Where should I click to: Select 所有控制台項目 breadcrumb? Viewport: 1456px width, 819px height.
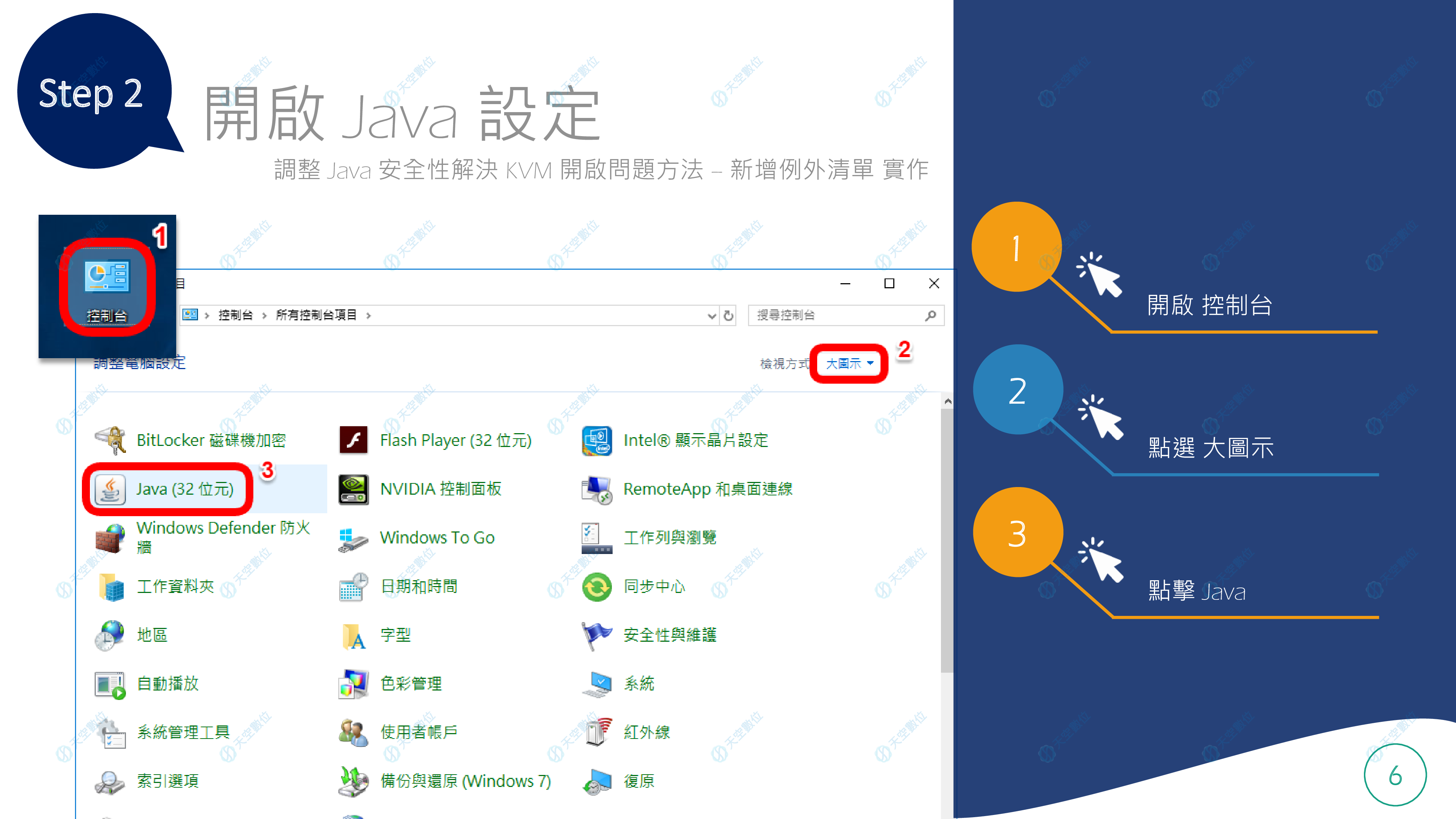[x=317, y=315]
